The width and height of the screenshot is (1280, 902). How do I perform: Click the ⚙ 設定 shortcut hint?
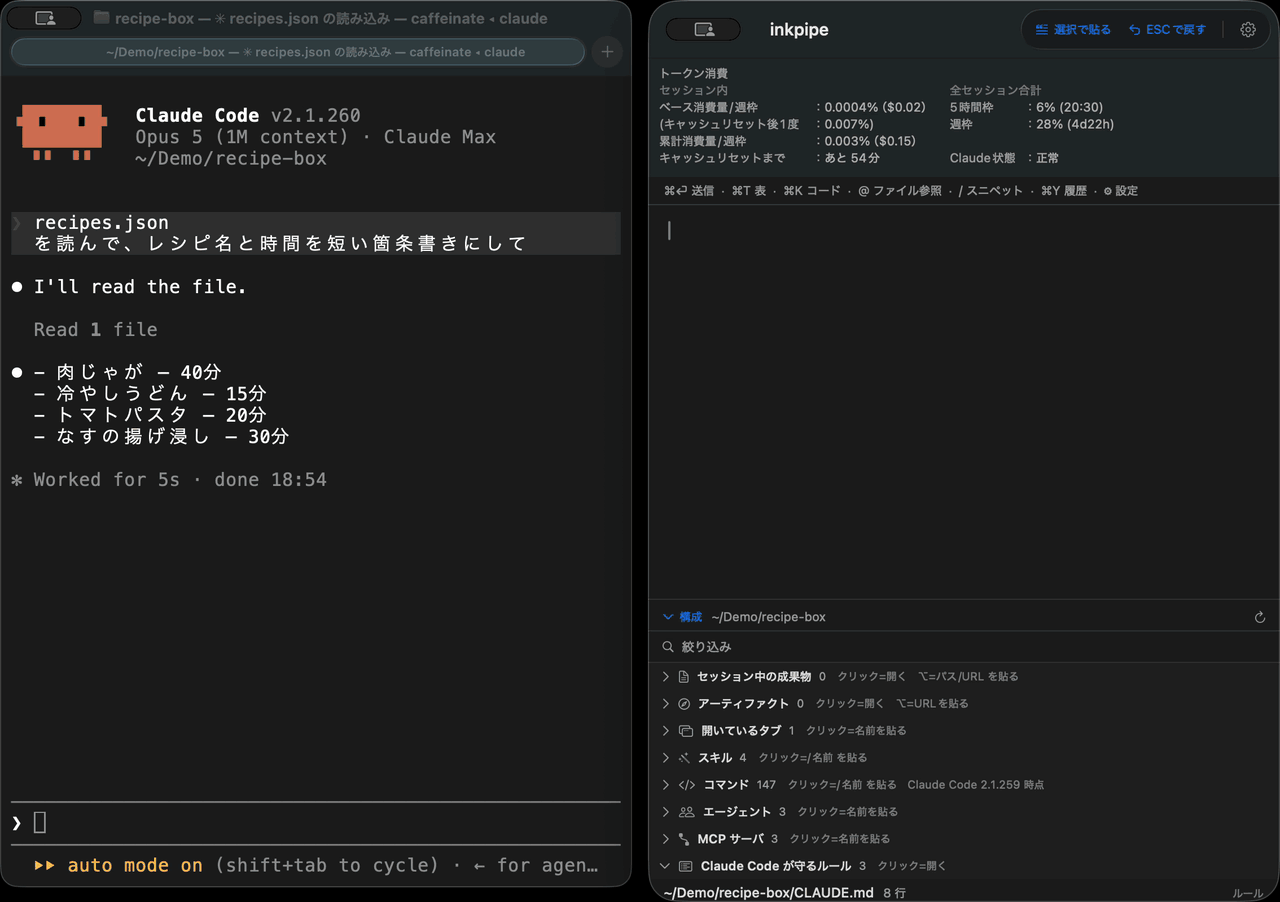click(x=1120, y=191)
